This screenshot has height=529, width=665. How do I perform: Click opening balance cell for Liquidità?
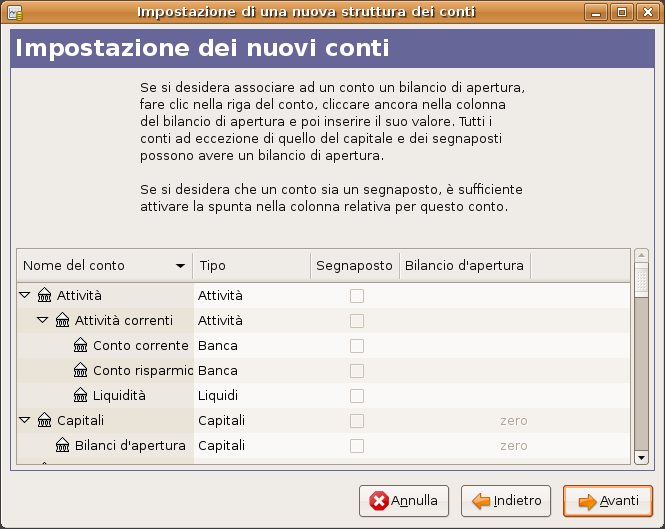[x=465, y=395]
